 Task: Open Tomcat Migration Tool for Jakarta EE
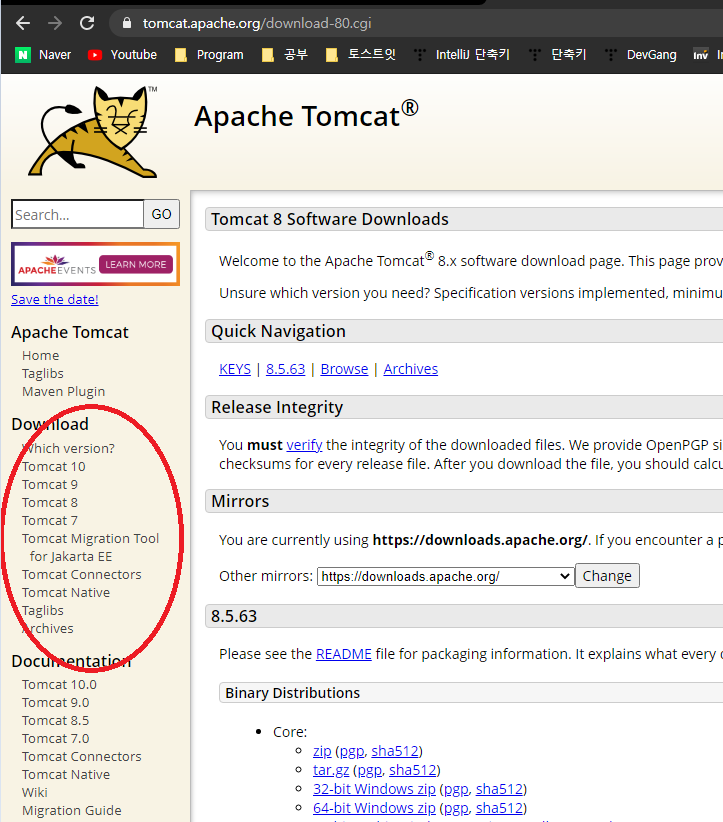[x=90, y=547]
